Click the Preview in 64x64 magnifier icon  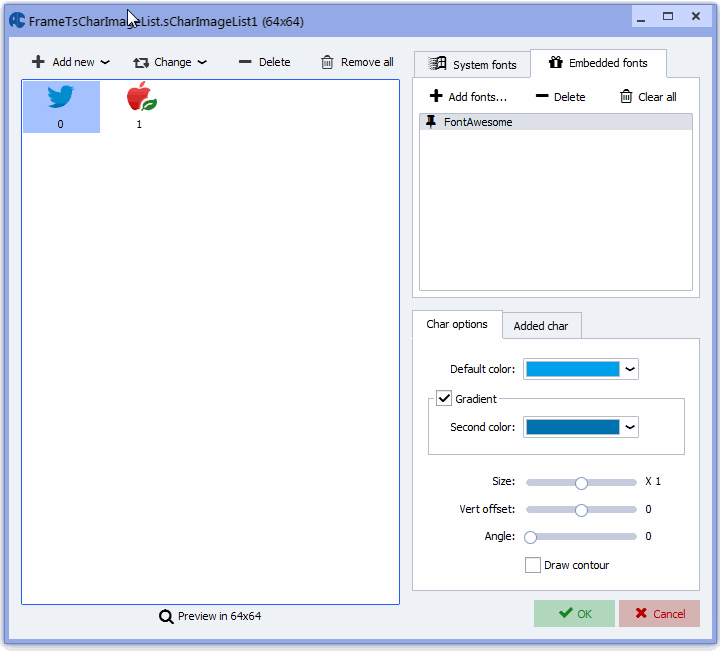point(166,616)
